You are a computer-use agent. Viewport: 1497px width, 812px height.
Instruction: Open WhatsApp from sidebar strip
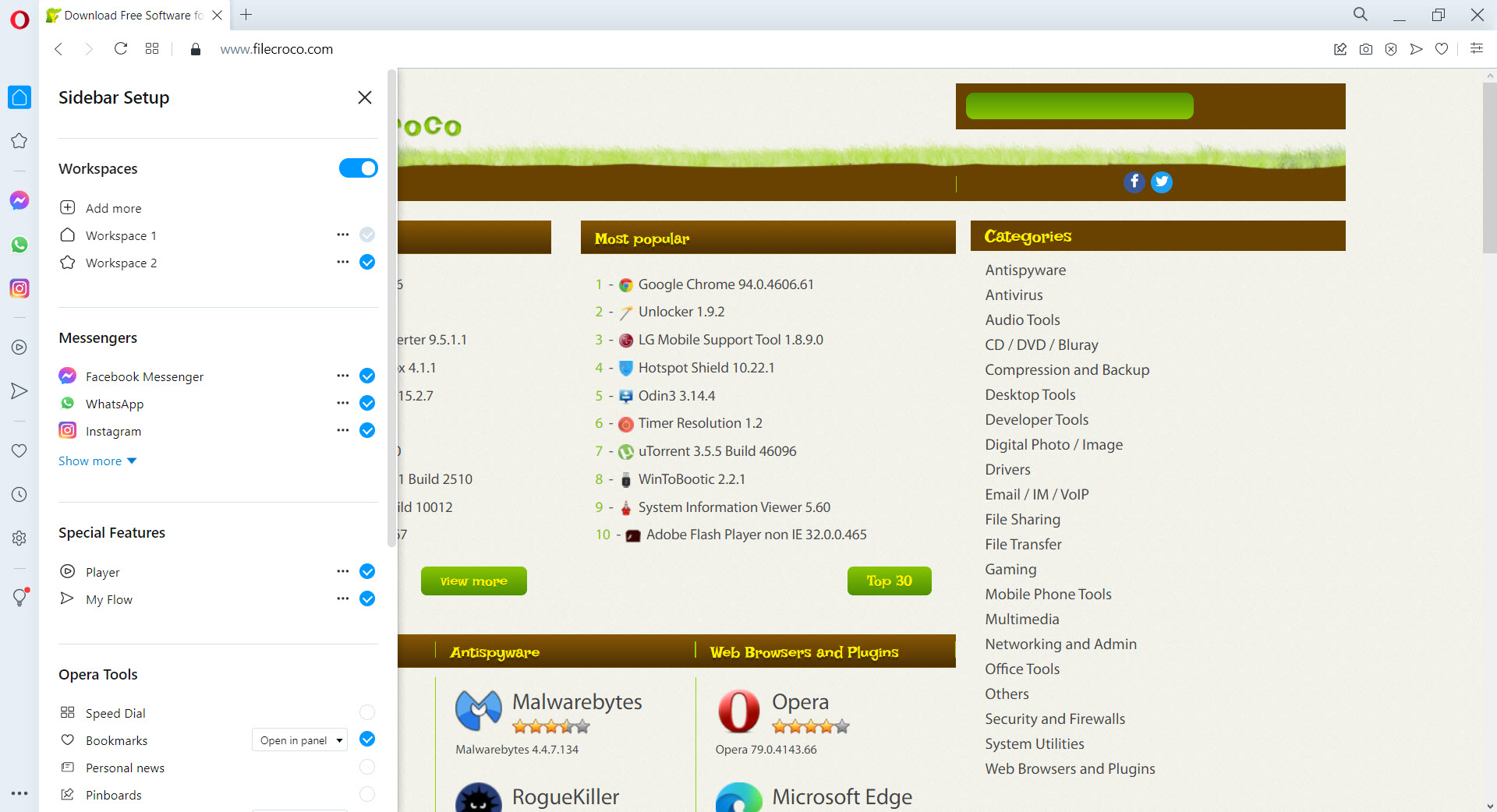click(19, 245)
